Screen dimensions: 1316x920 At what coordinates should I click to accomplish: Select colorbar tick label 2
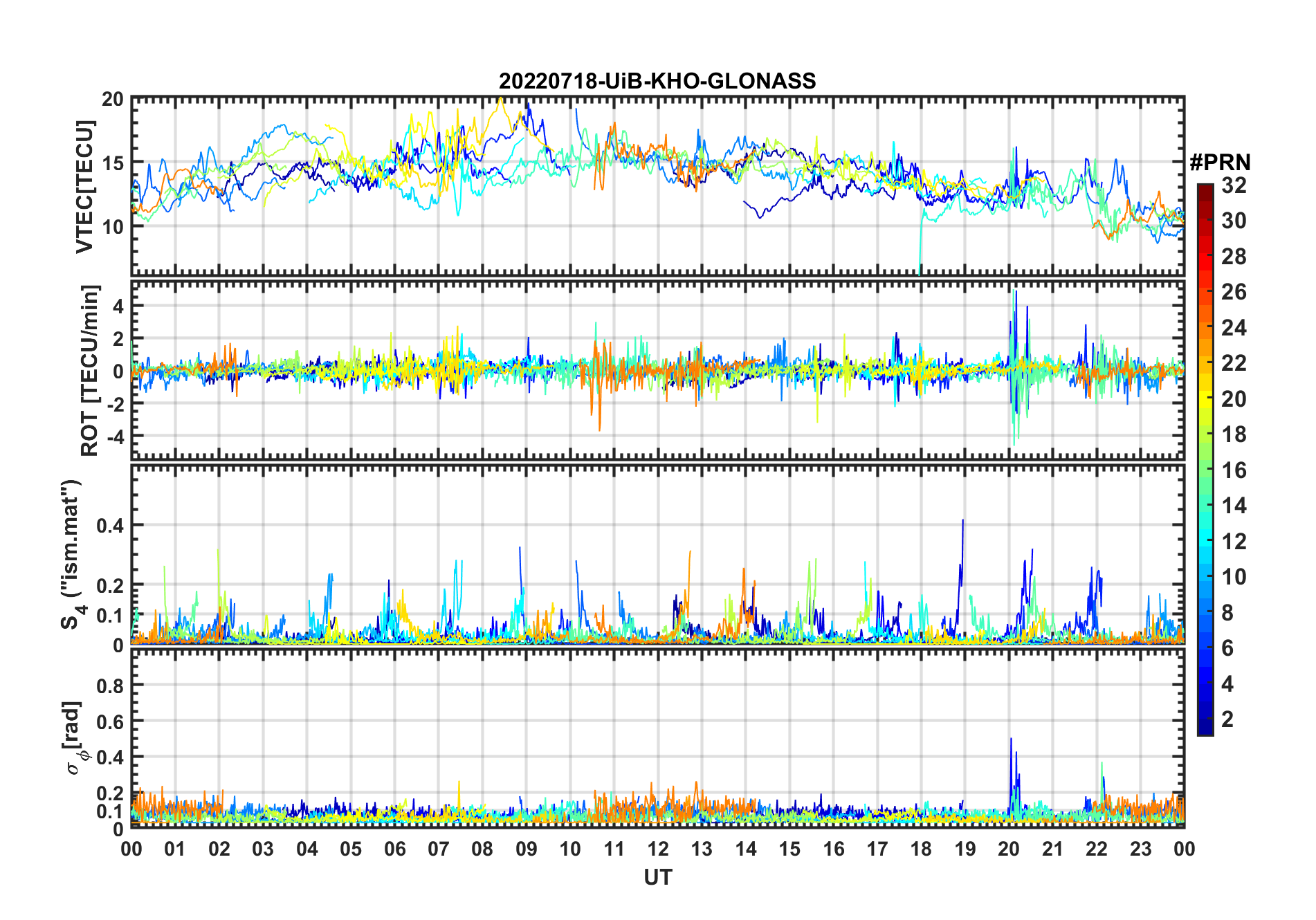pyautogui.click(x=1227, y=719)
